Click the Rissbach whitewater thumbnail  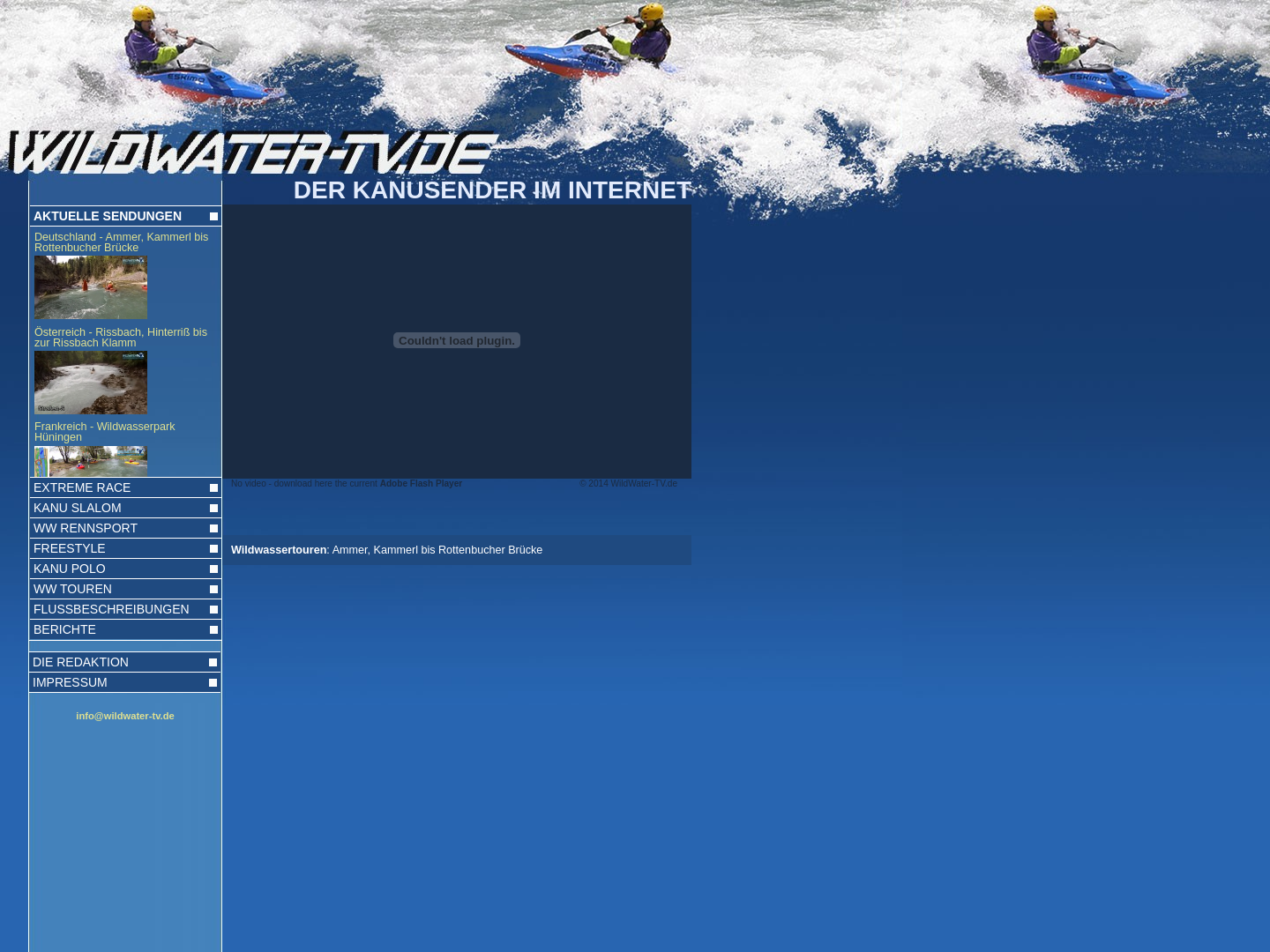pyautogui.click(x=91, y=383)
